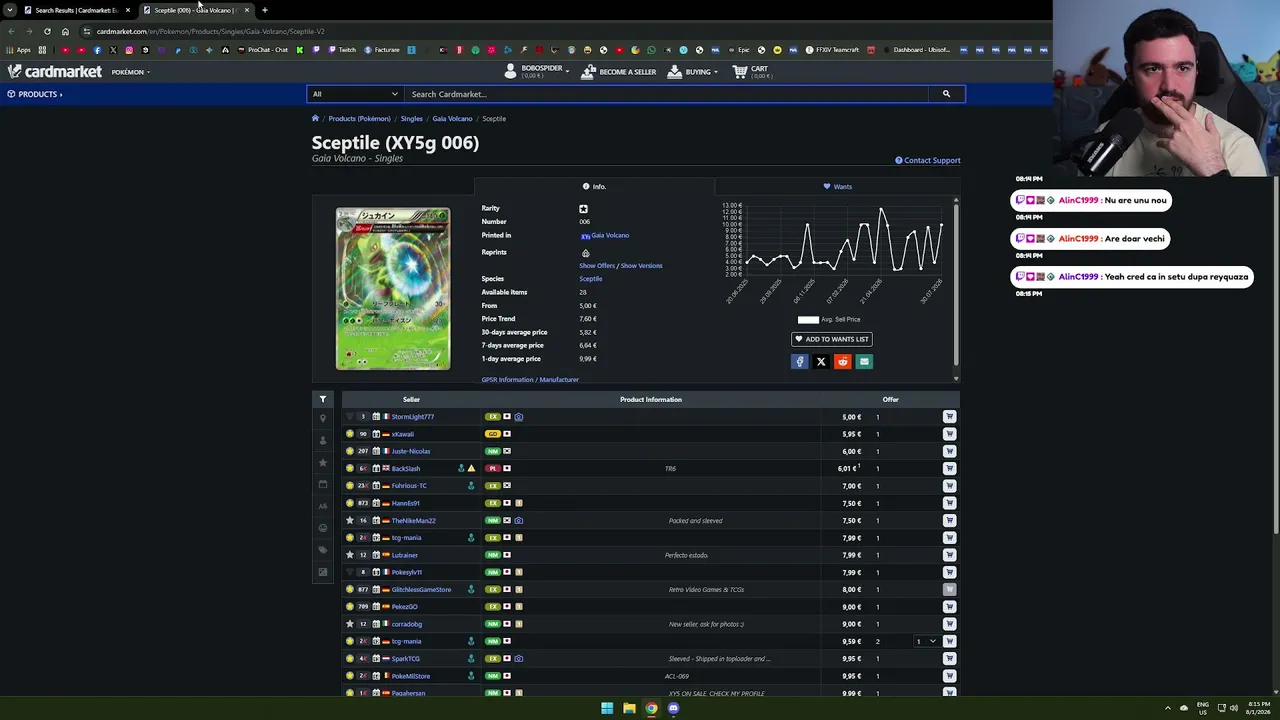Open the Gaia Volcano printed-in link
The height and width of the screenshot is (720, 1280).
pos(610,235)
